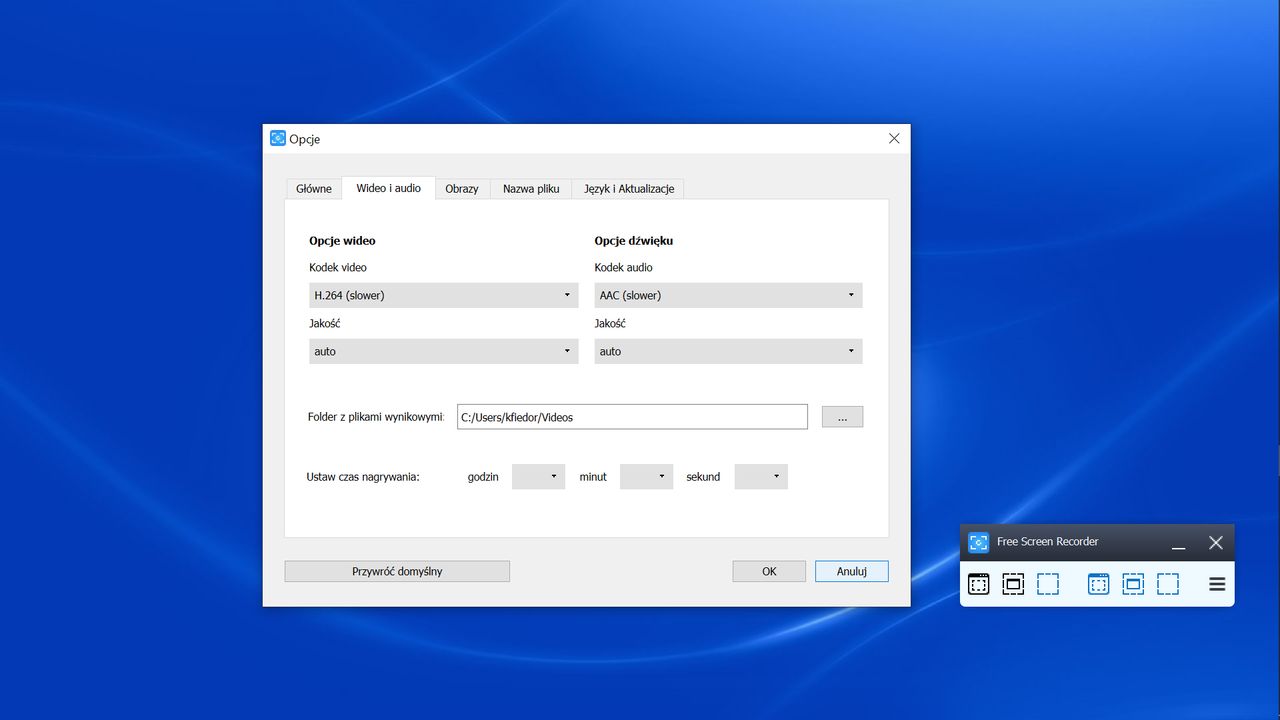Click the browse folder button with three dots

842,417
